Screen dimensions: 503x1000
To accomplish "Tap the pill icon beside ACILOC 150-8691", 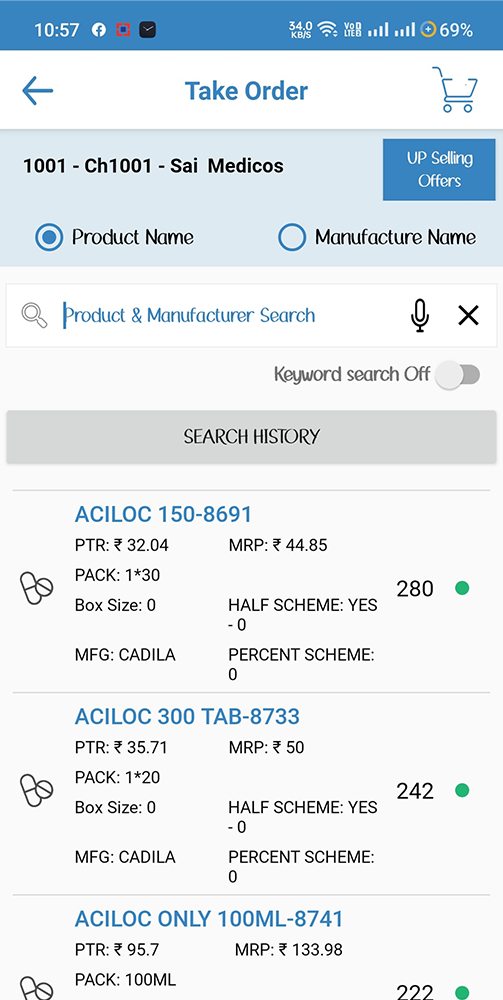I will 36,588.
